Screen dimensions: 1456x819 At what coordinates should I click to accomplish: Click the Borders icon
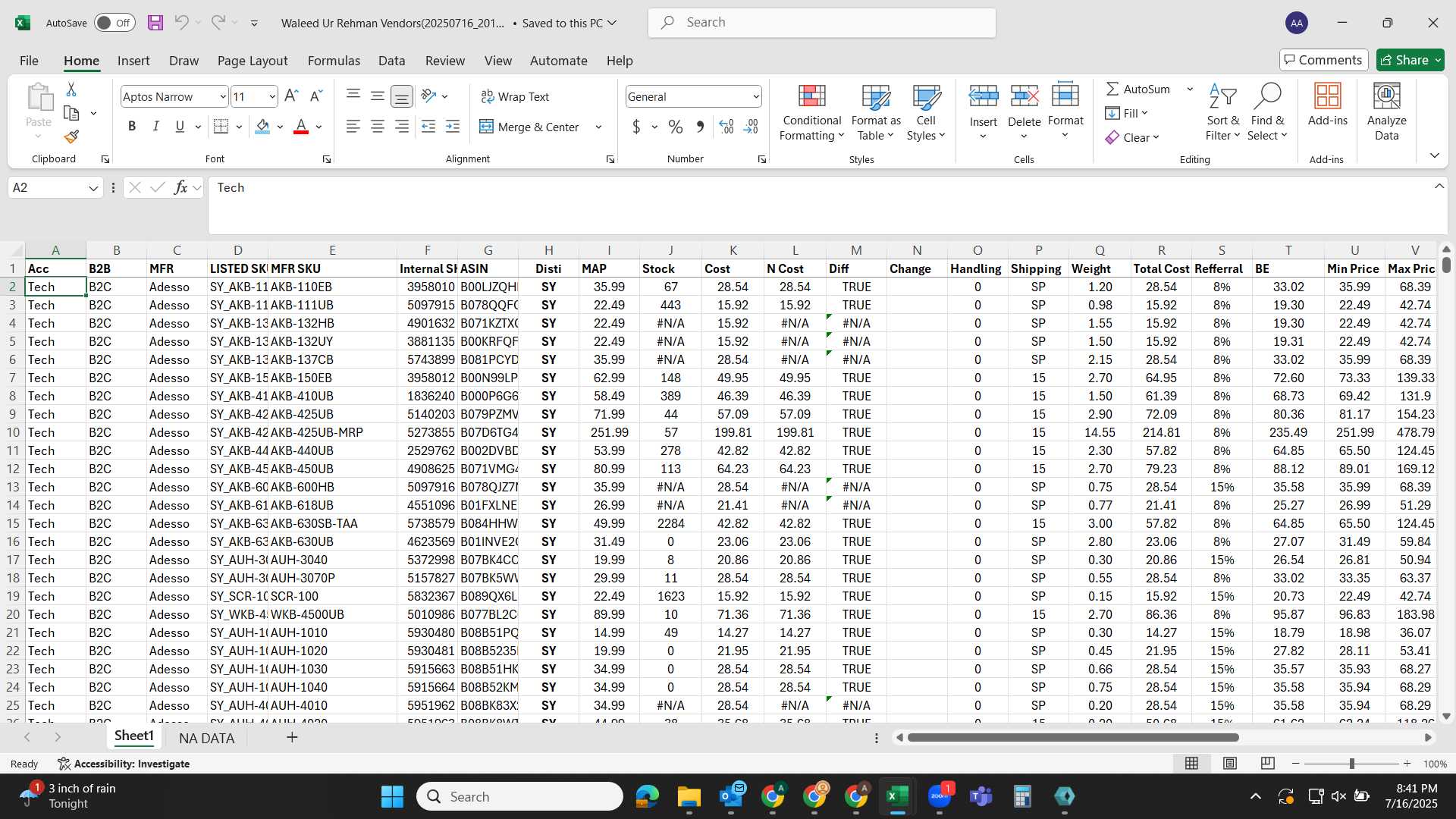coord(221,127)
